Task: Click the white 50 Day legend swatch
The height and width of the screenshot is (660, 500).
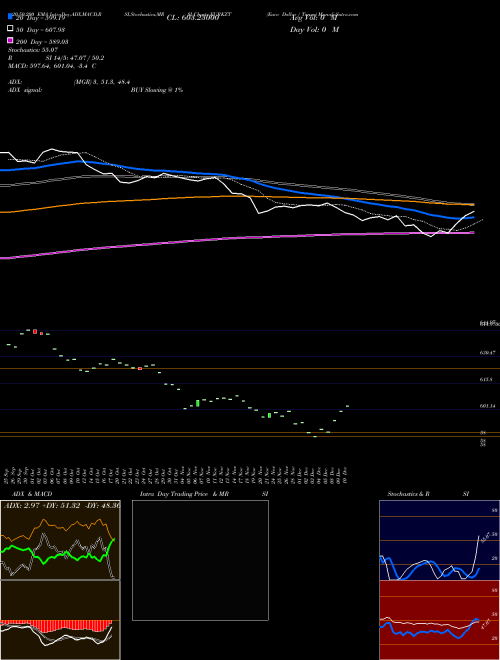Action: coord(10,29)
